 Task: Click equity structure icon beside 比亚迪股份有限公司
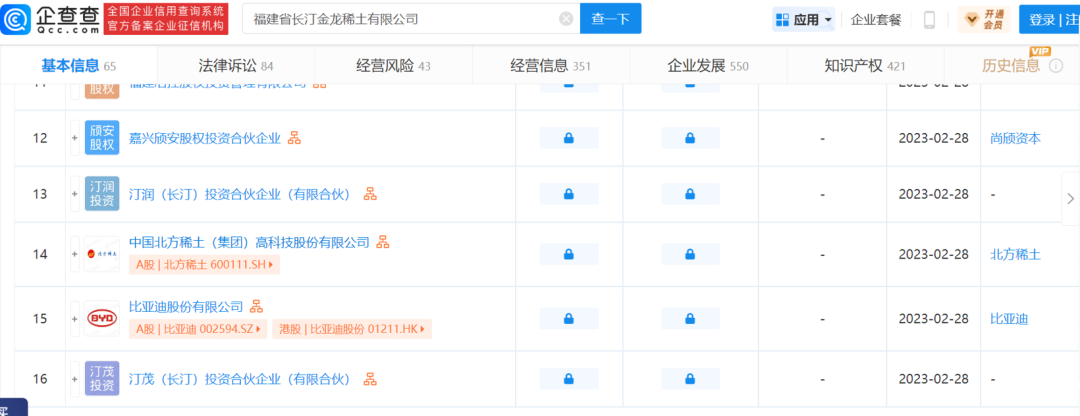click(256, 306)
